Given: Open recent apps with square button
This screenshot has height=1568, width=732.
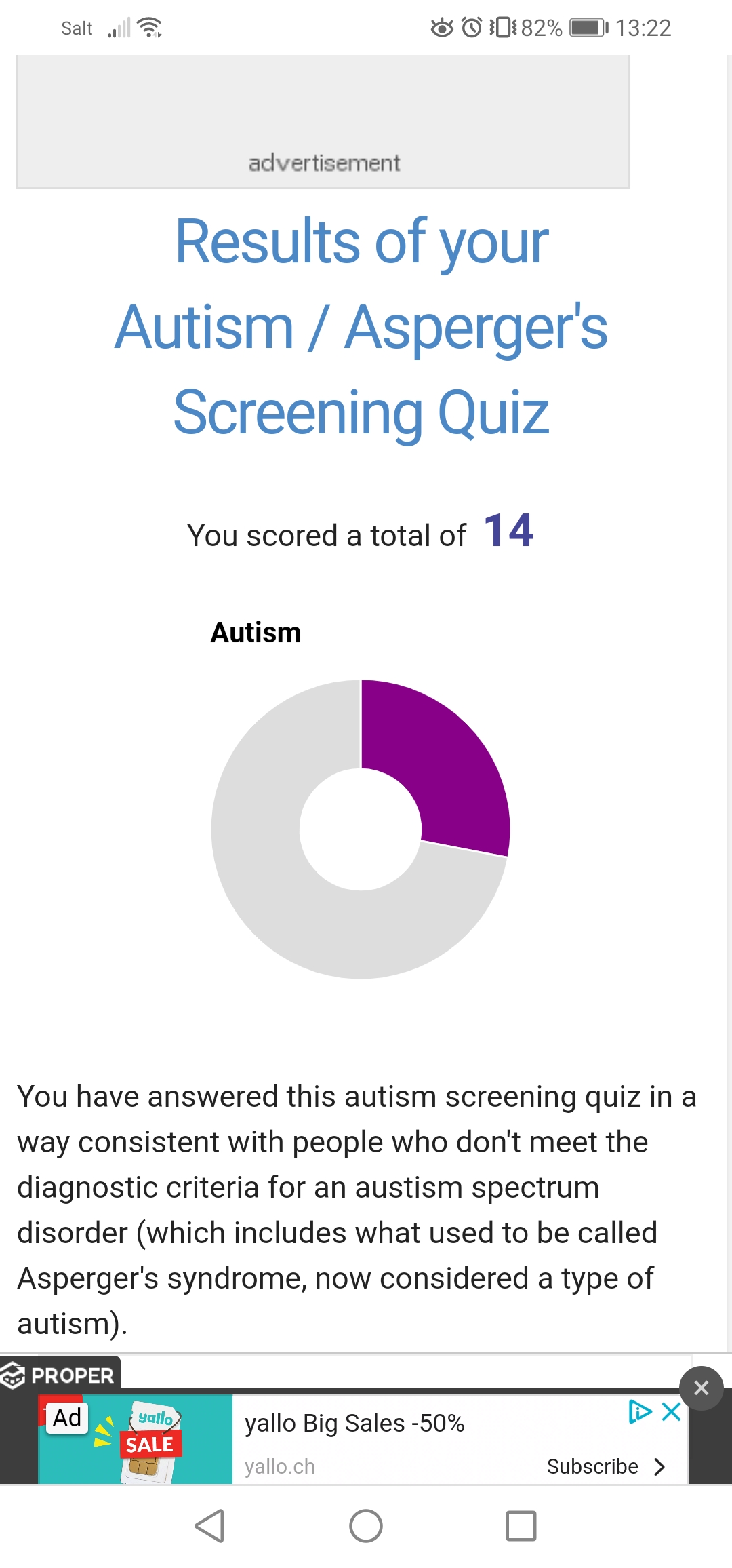Looking at the screenshot, I should coord(521,1526).
